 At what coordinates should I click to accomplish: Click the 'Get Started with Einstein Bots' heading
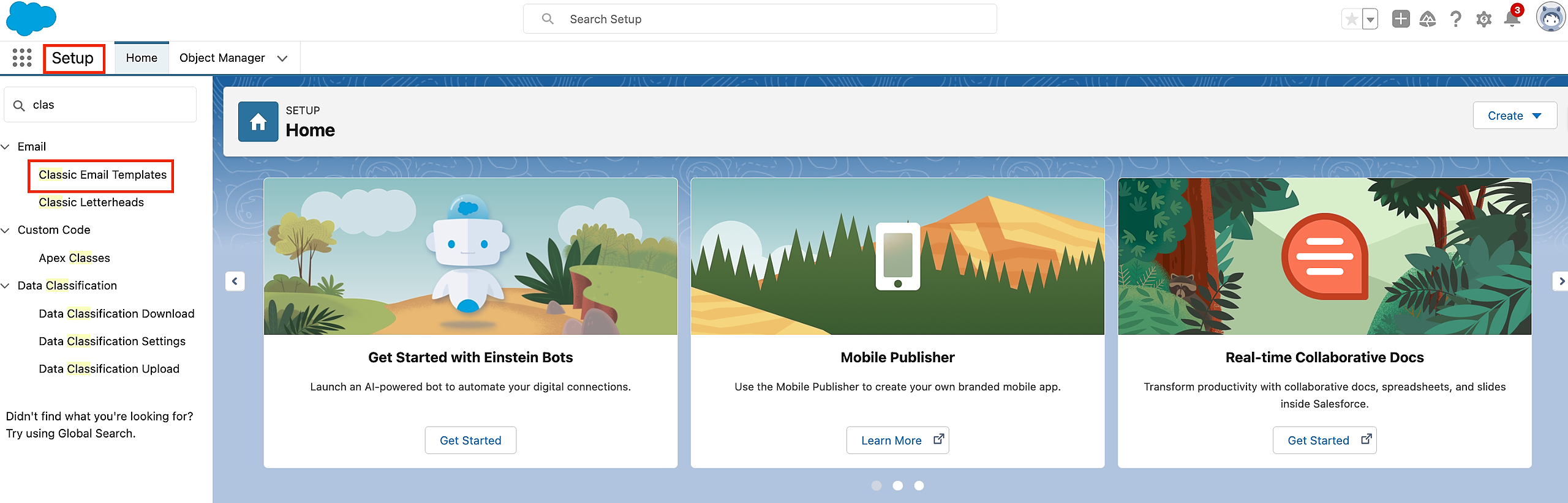pos(470,357)
